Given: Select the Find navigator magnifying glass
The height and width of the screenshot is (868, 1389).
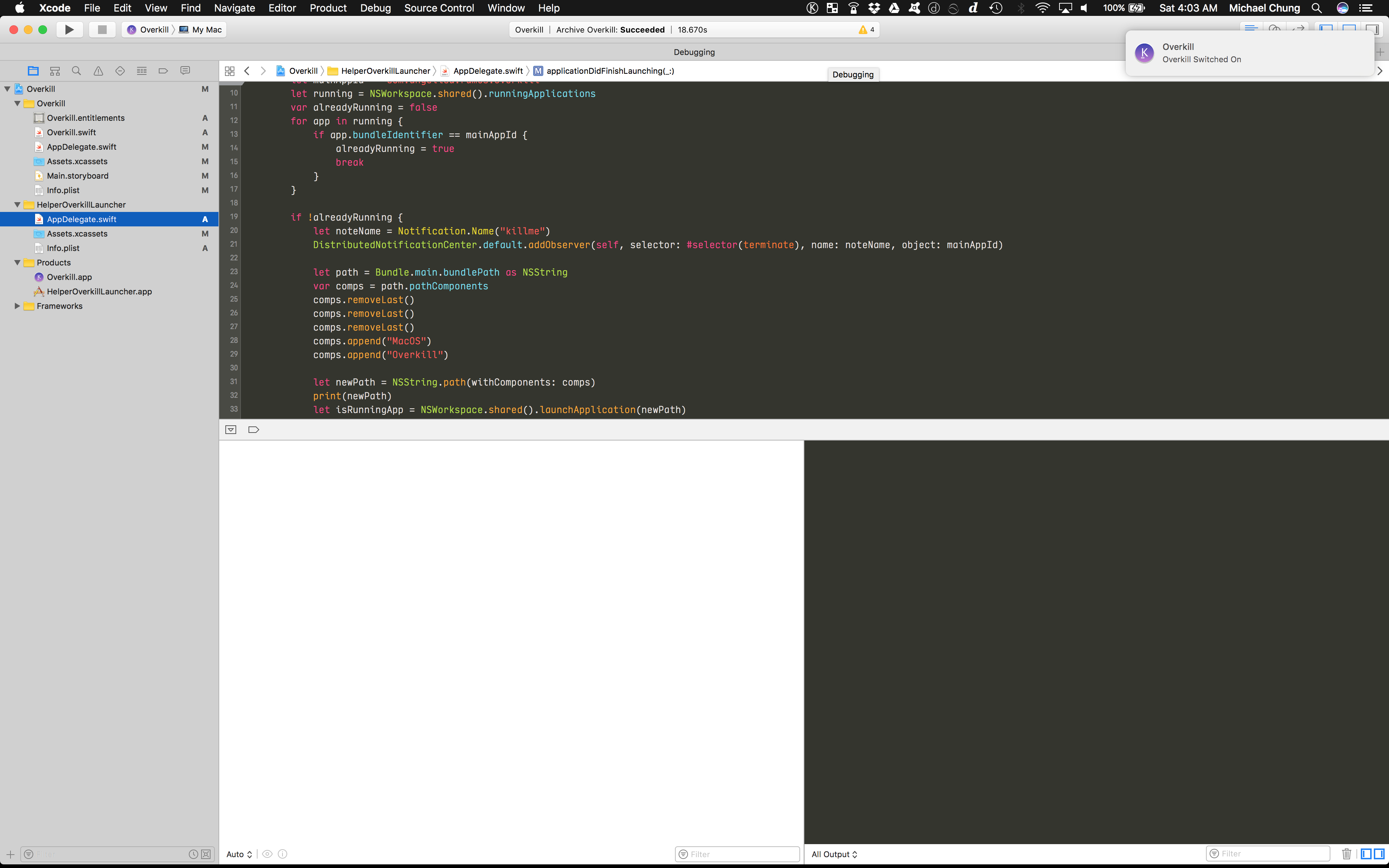Looking at the screenshot, I should click(76, 70).
